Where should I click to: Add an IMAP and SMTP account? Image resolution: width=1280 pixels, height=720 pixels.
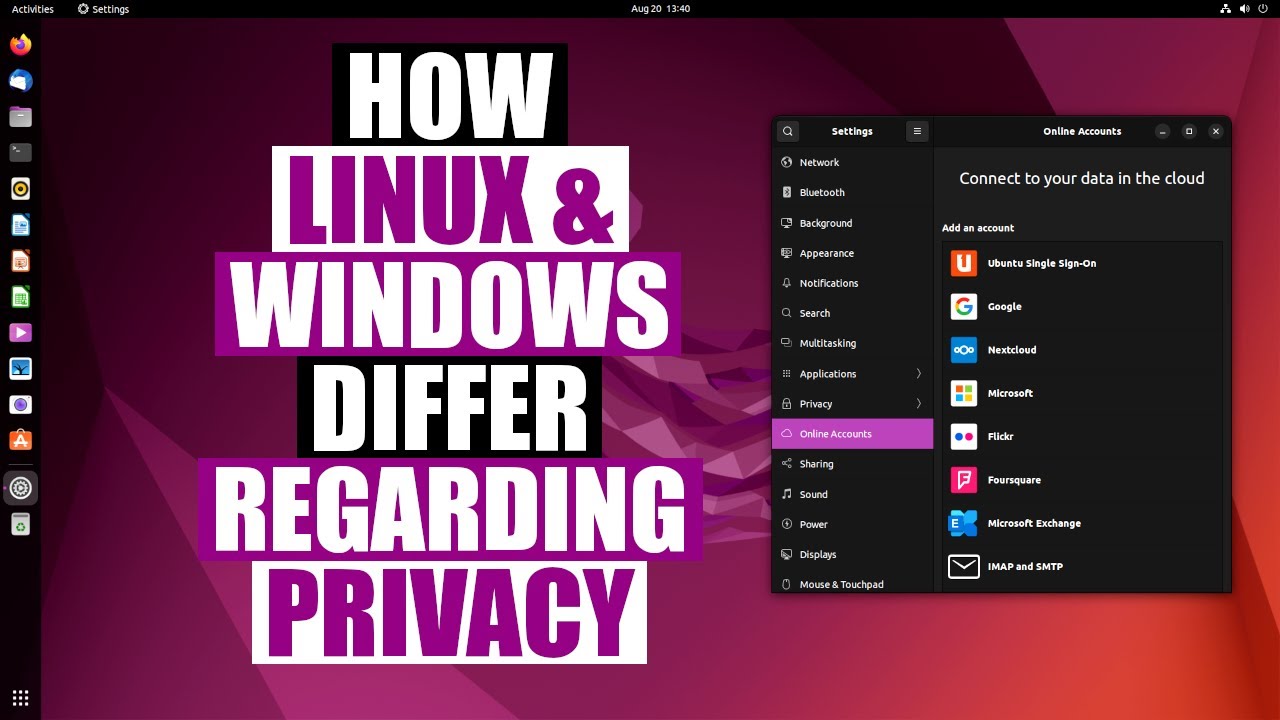tap(1082, 567)
